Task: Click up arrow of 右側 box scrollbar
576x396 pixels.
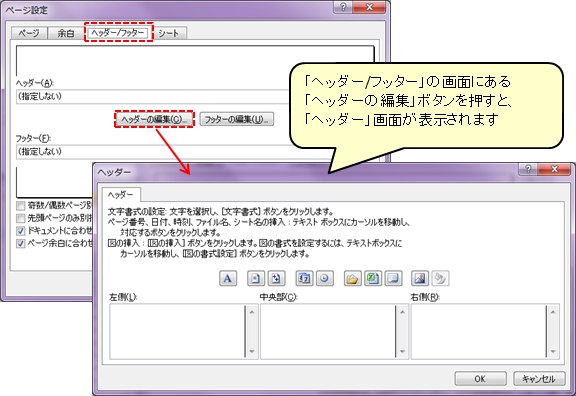Action: [x=553, y=312]
